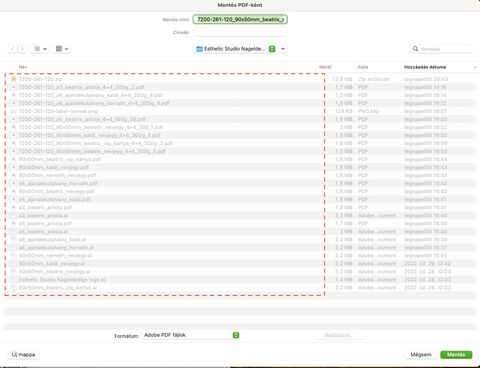Click date cell 2022. júl. 29. 12:42
Viewport: 480px width, 368px height.
(427, 263)
